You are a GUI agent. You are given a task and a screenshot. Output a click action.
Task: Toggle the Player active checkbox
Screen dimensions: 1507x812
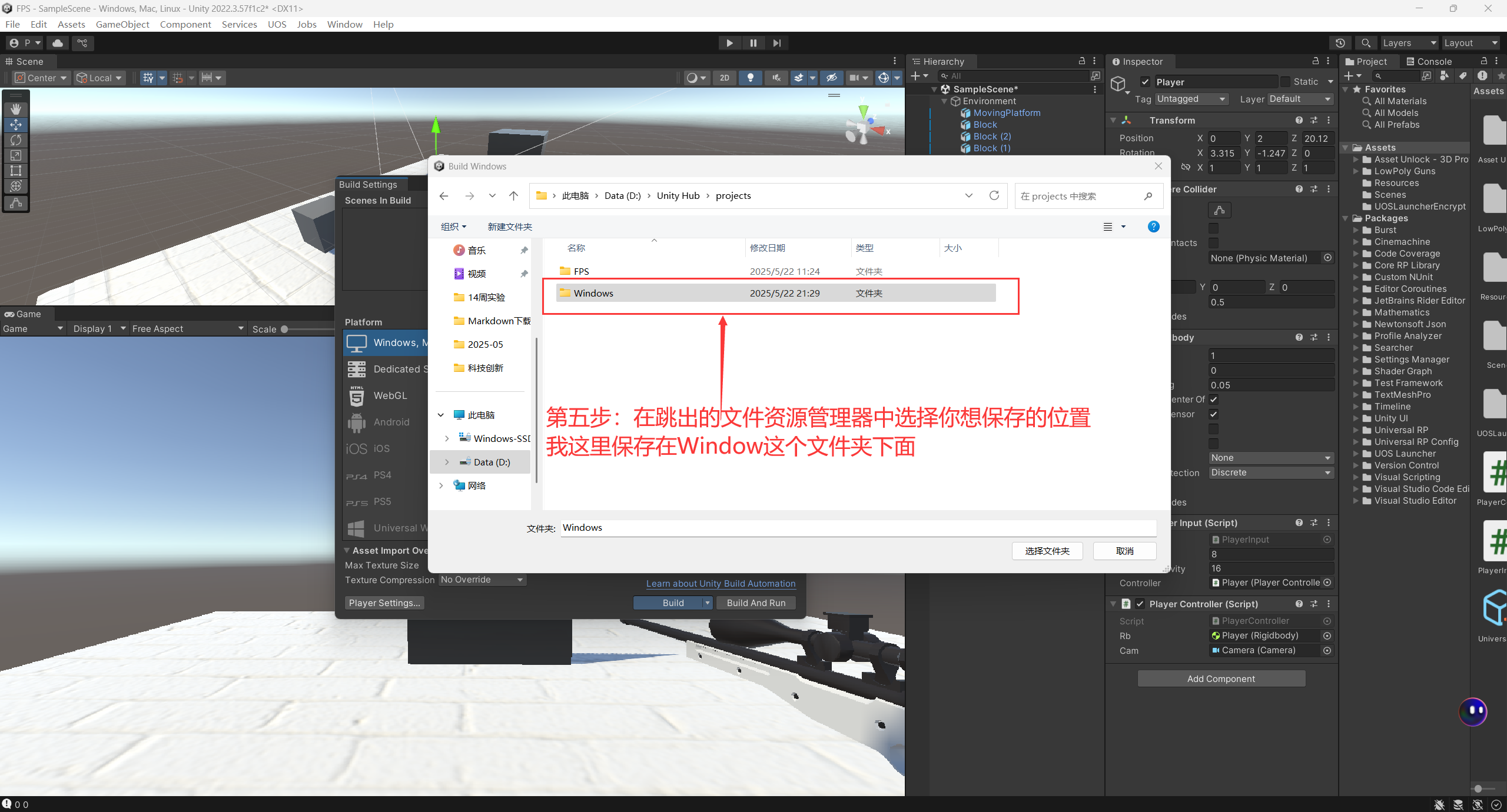(x=1145, y=82)
